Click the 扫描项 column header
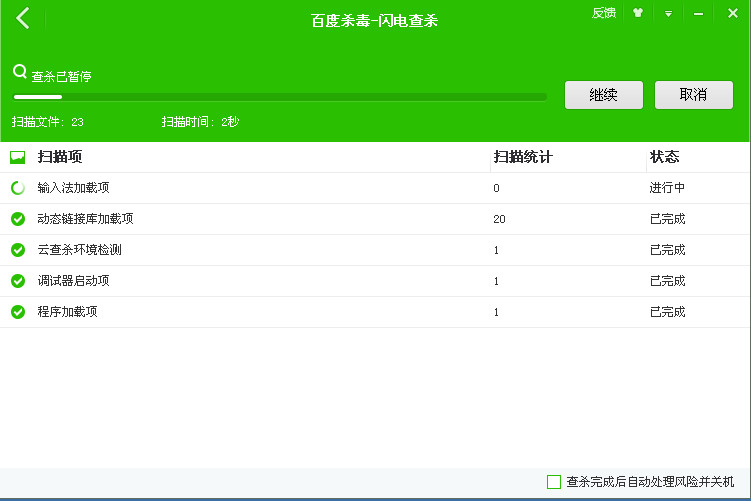 click(60, 157)
